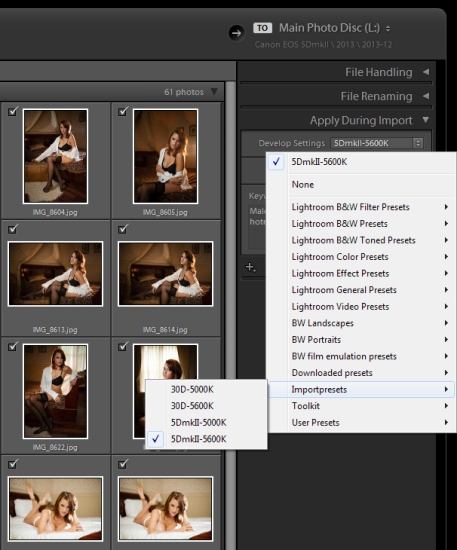This screenshot has height=550, width=457.
Task: Click the up-down arrows beside Main Photo Disc
Action: (388, 28)
